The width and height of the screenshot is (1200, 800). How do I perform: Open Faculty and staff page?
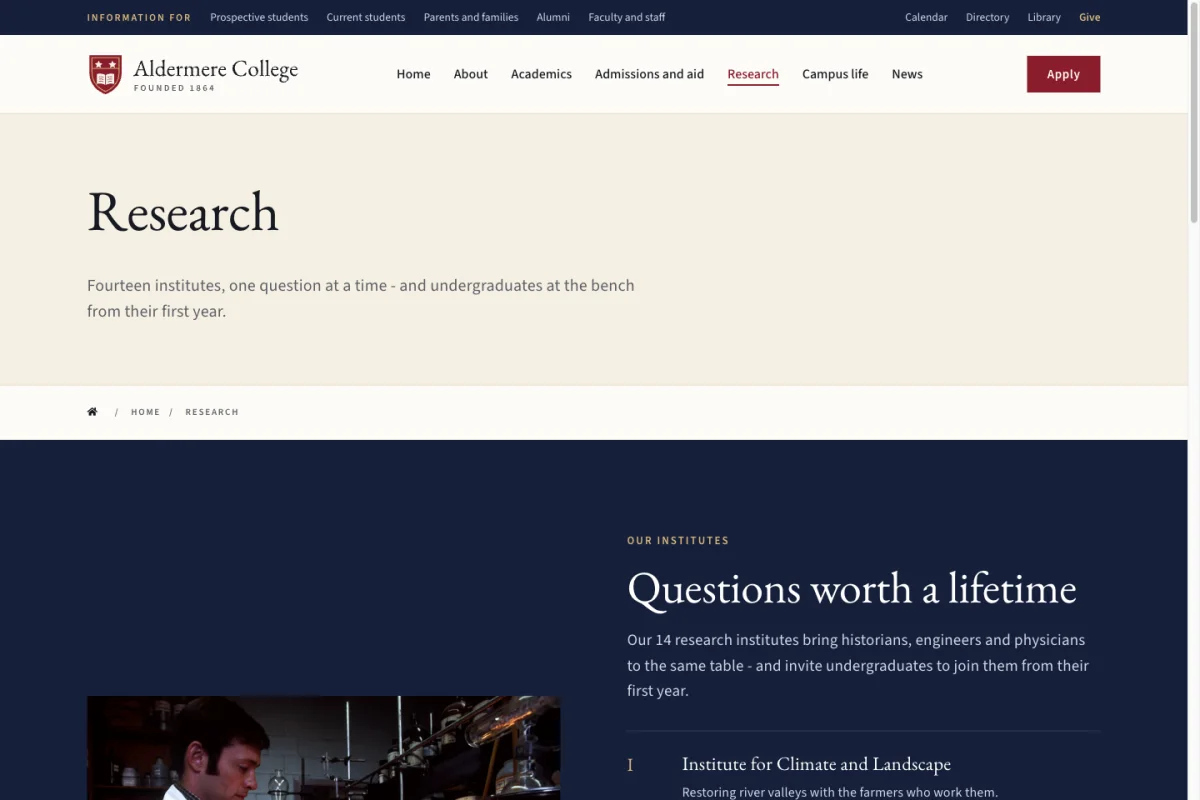click(627, 17)
